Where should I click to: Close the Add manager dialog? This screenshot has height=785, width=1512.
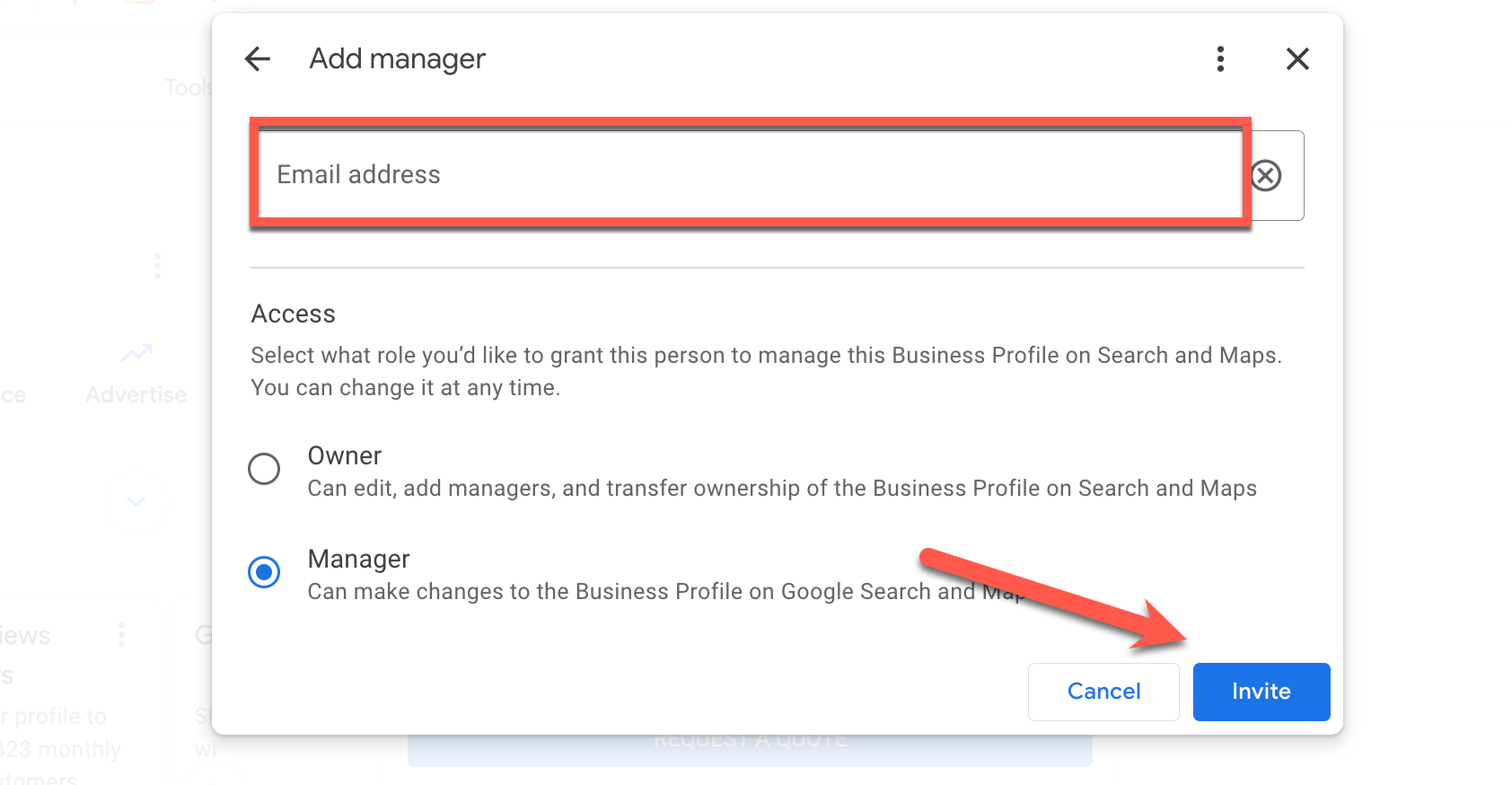pos(1297,59)
